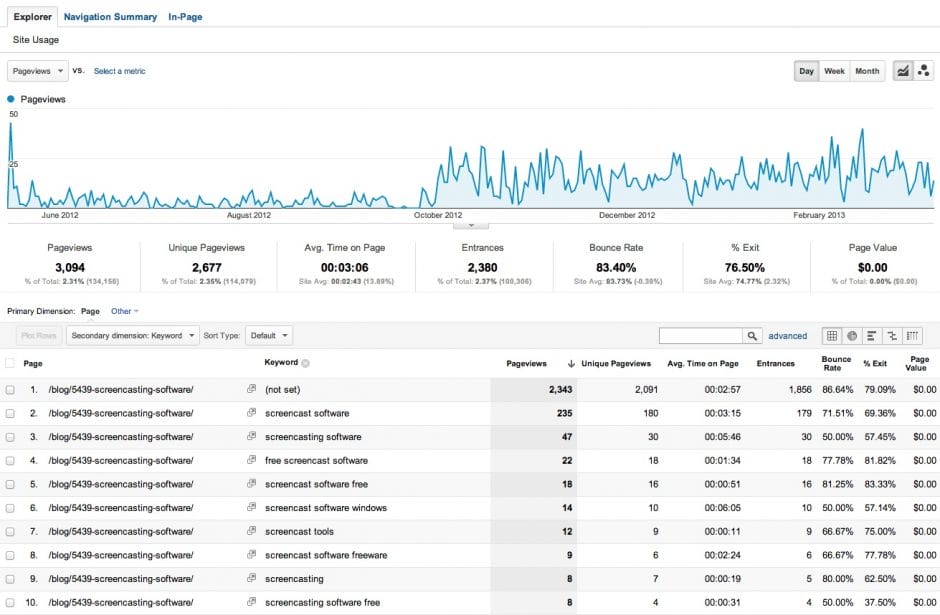Check the box for row 6 screencast software windows
Image resolution: width=940 pixels, height=615 pixels.
click(10, 508)
